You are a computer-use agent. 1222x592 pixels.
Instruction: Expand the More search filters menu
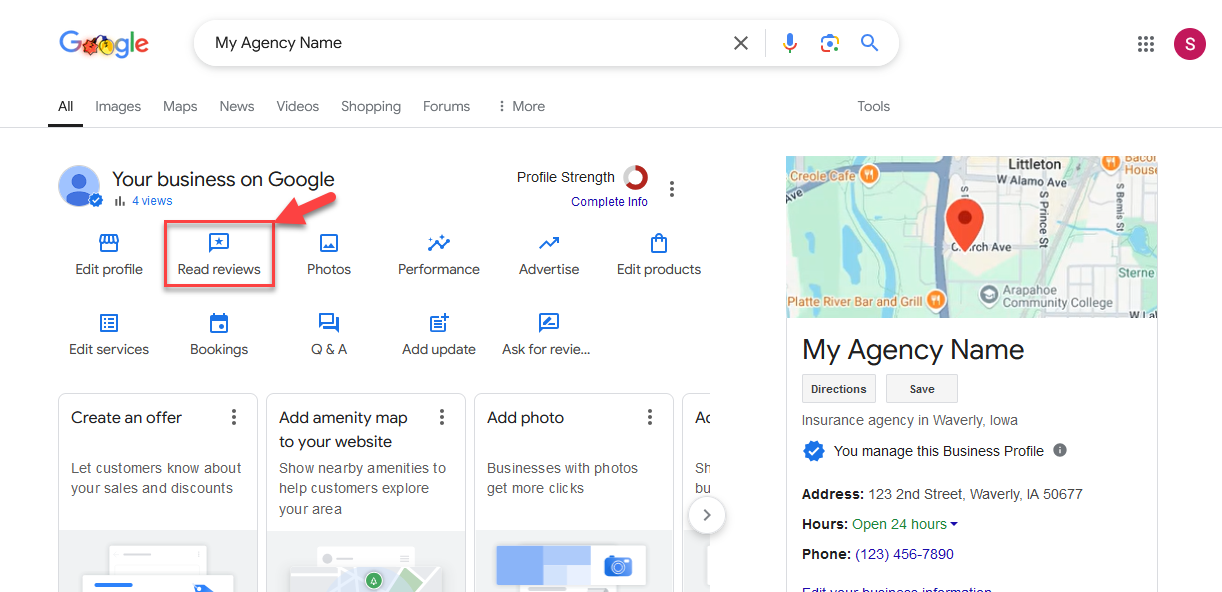[x=521, y=106]
